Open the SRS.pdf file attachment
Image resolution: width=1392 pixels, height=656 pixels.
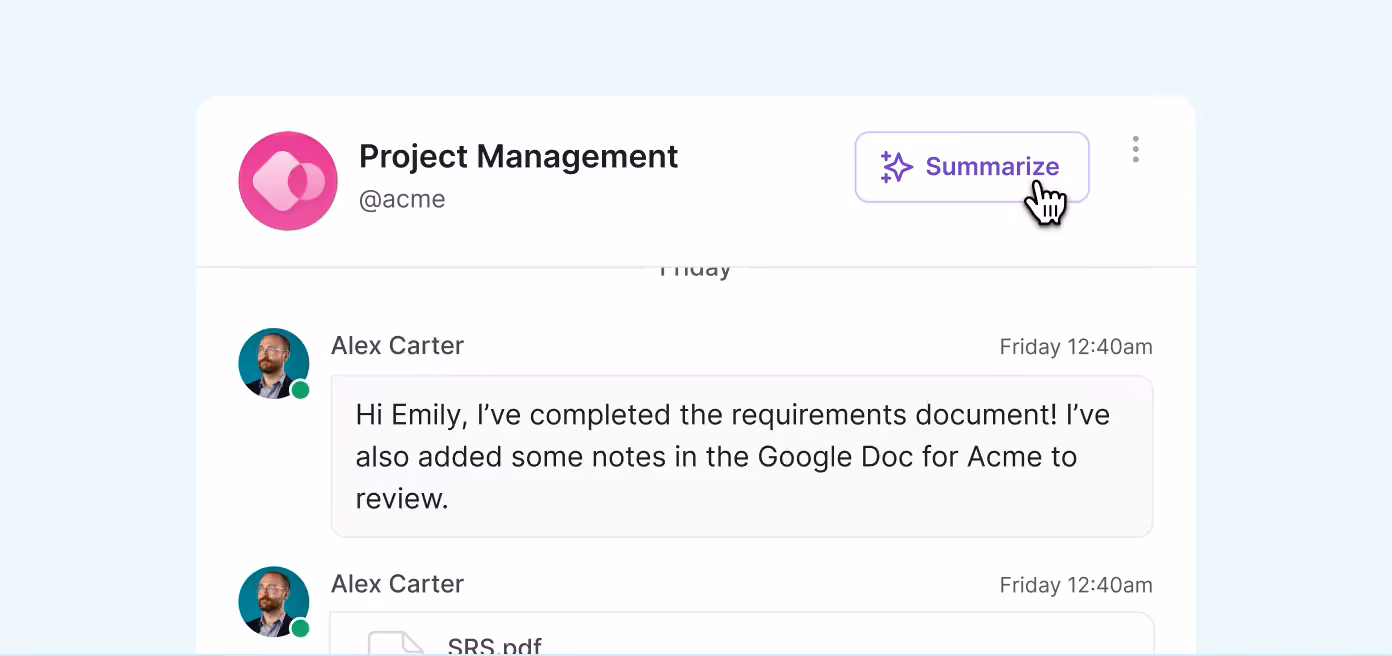(x=742, y=634)
